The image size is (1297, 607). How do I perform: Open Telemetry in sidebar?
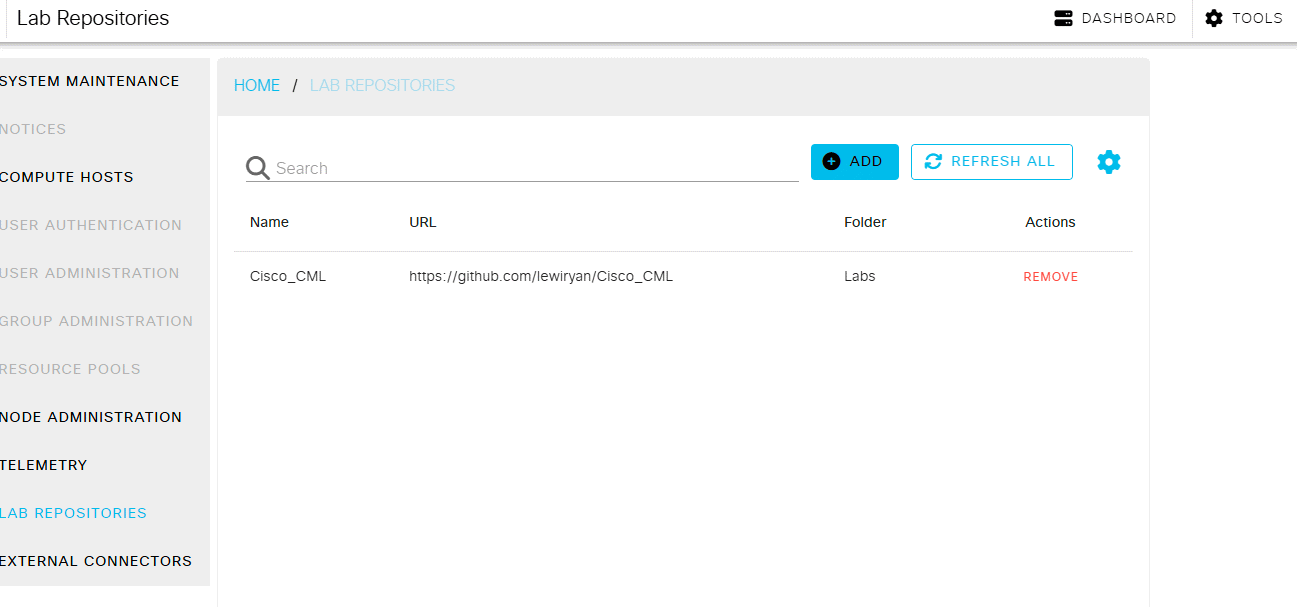44,465
